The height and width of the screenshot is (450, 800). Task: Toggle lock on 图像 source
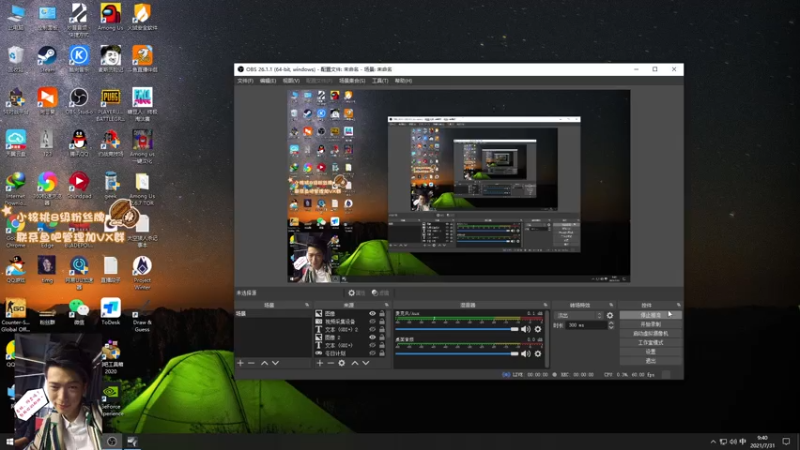pyautogui.click(x=382, y=313)
